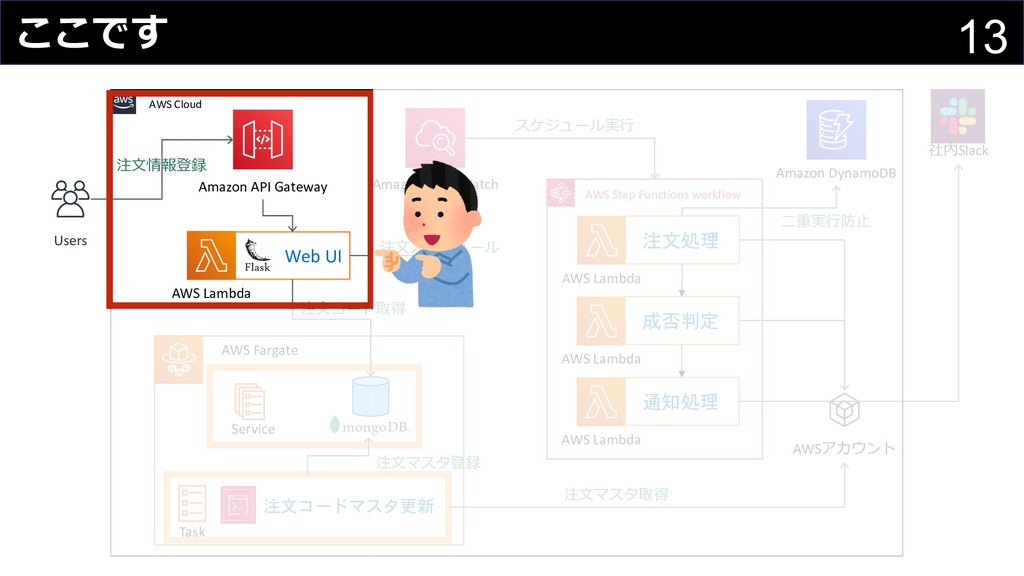The width and height of the screenshot is (1024, 576).
Task: Click the AWSアカウント cube icon
Action: click(x=844, y=410)
